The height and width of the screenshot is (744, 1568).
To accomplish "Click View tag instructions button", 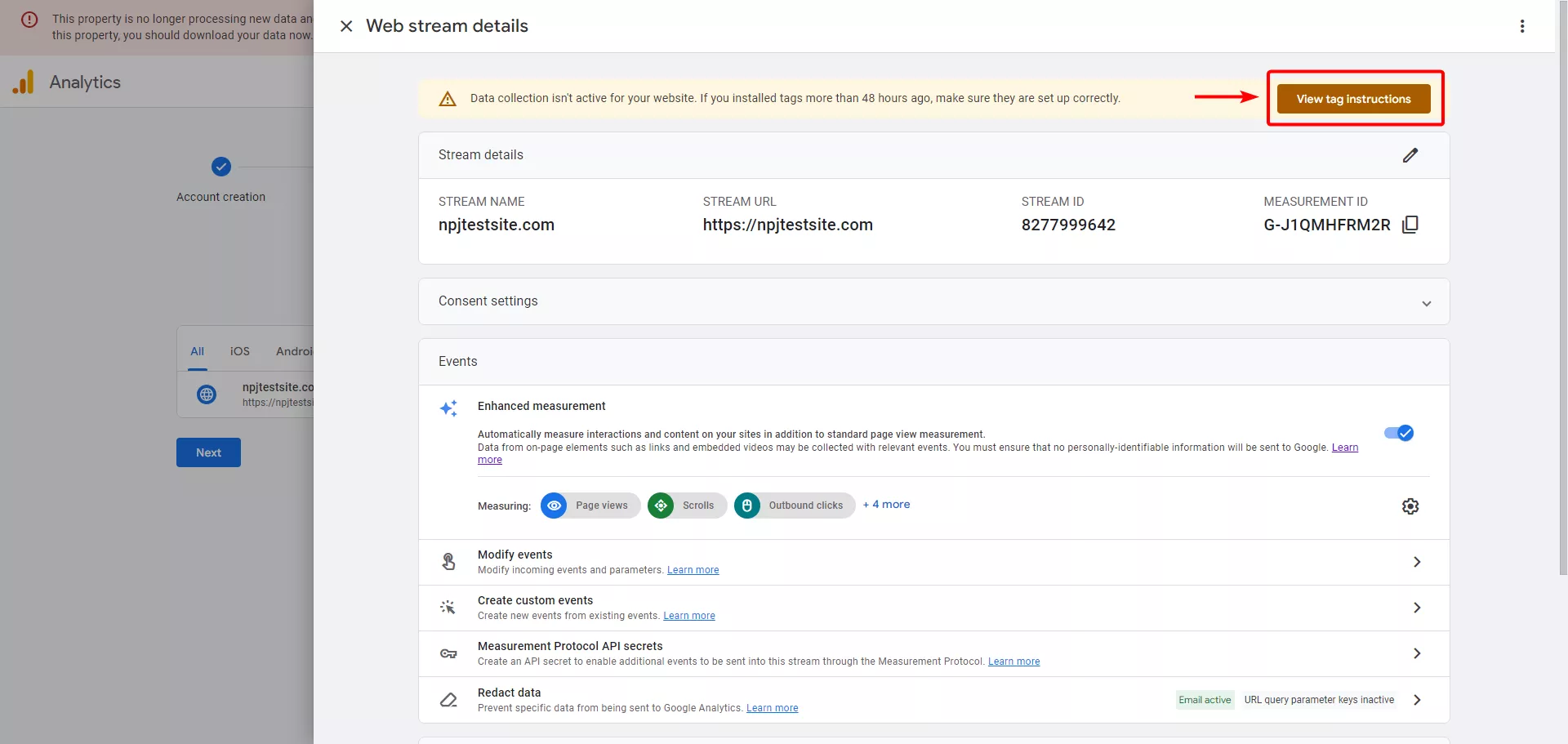I will [1354, 99].
